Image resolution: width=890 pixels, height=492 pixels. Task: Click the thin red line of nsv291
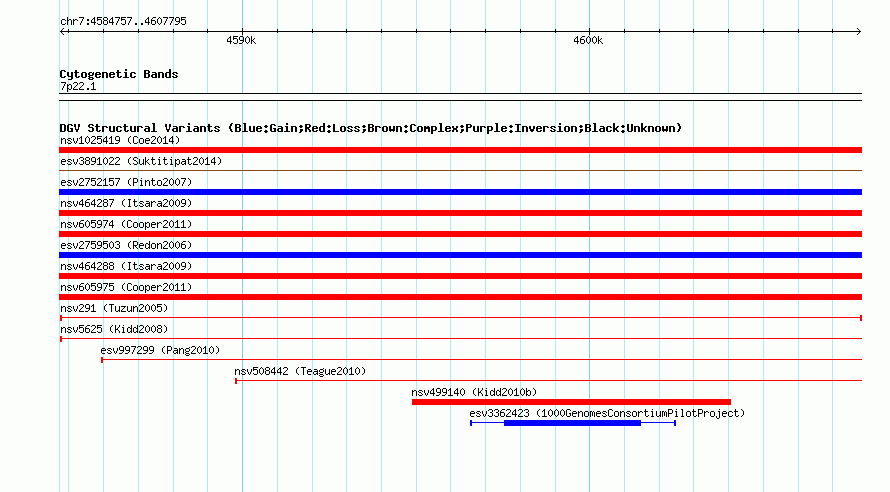pos(460,318)
